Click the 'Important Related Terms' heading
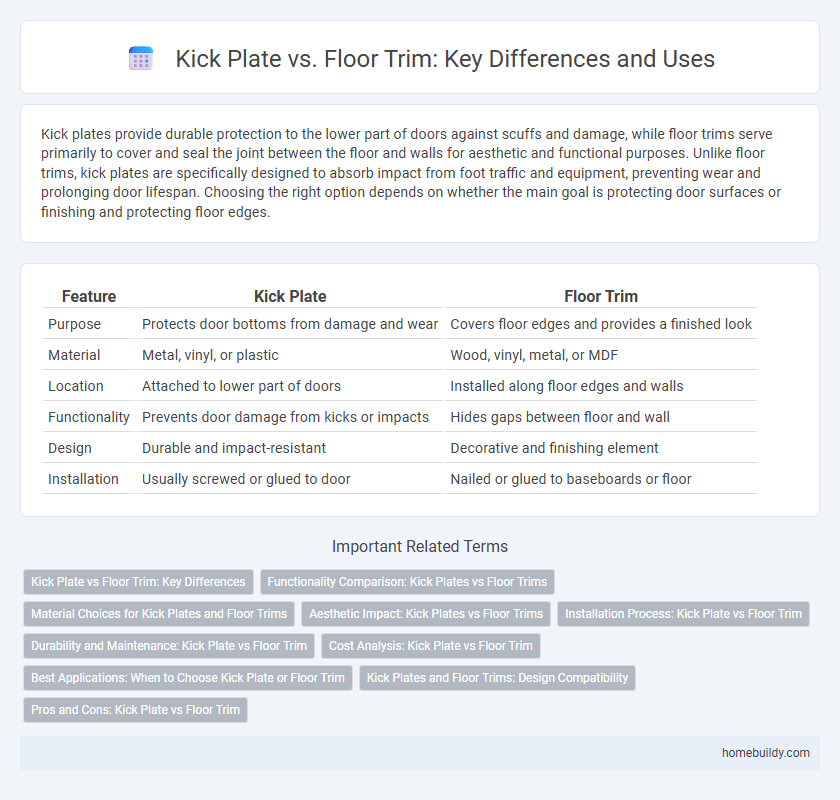This screenshot has height=800, width=840. tap(420, 546)
